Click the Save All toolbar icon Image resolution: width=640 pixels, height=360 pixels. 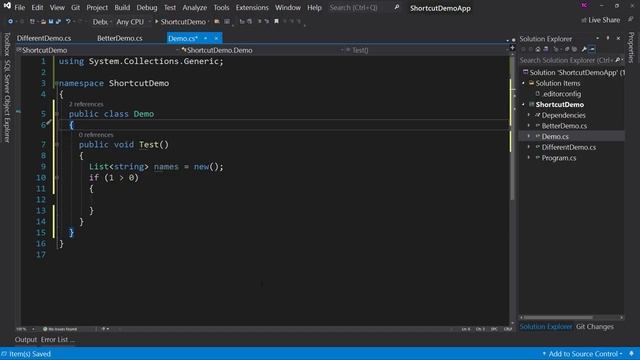click(x=58, y=21)
